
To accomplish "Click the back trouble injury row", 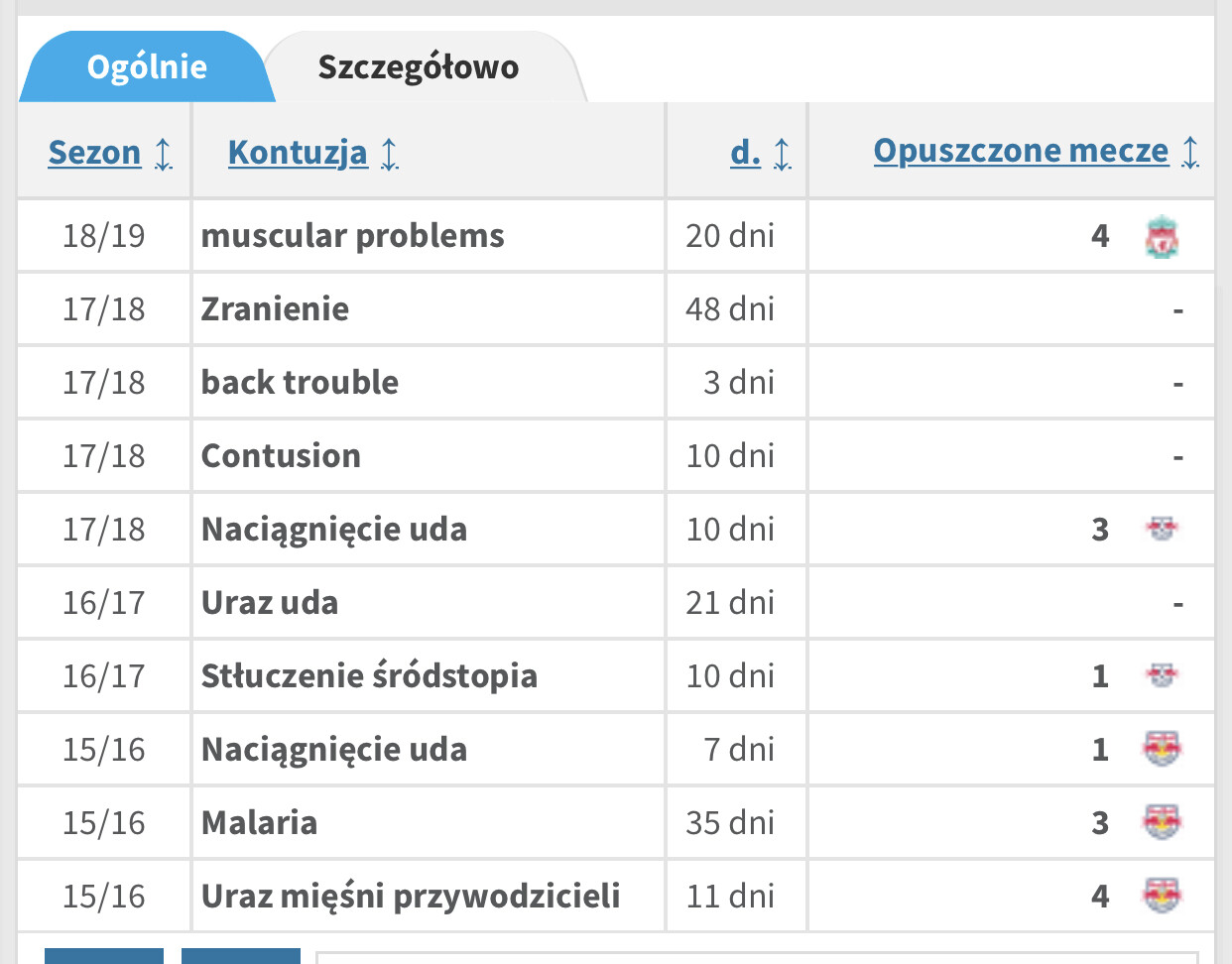I will (615, 383).
